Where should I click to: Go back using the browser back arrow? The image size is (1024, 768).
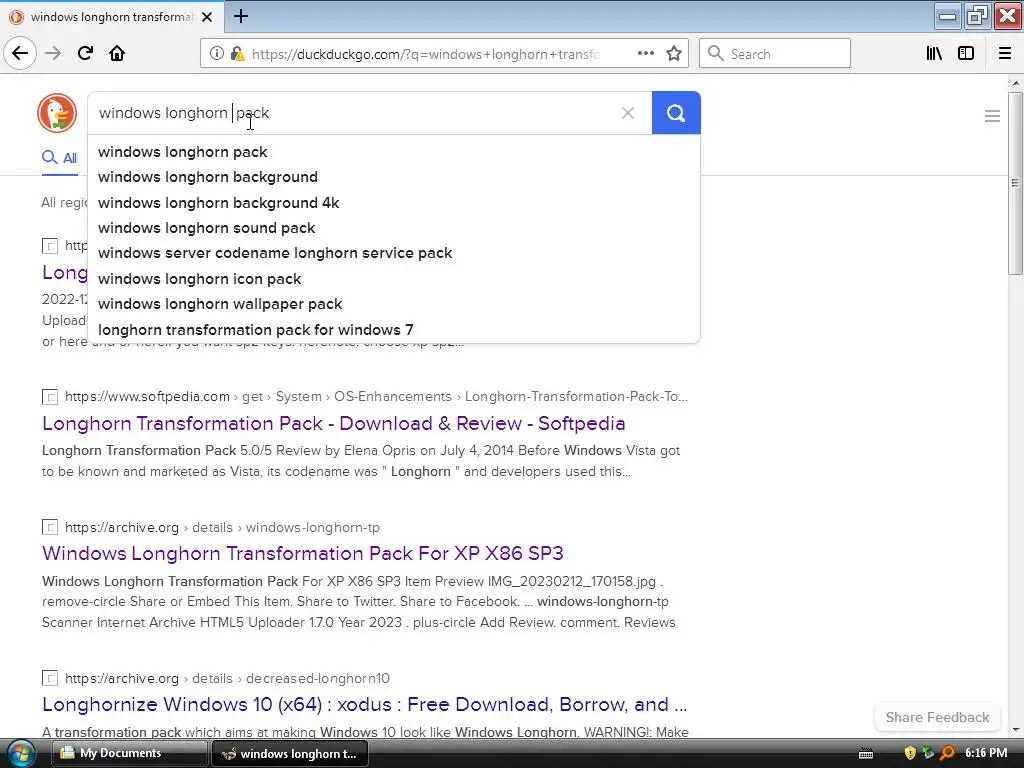click(20, 54)
